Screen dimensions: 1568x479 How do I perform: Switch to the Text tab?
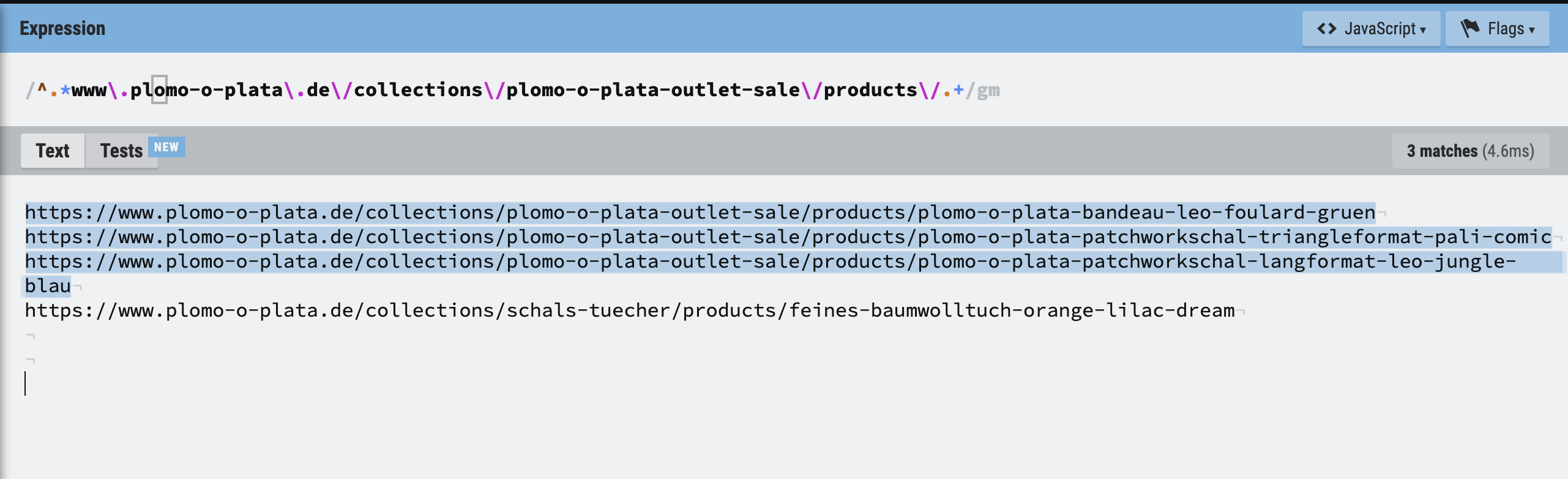[53, 151]
